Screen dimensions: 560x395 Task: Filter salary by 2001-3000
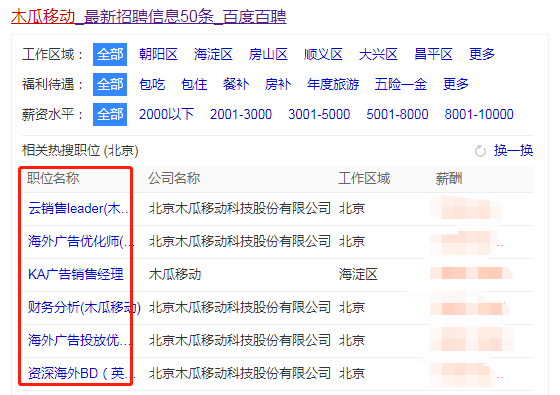(x=241, y=114)
